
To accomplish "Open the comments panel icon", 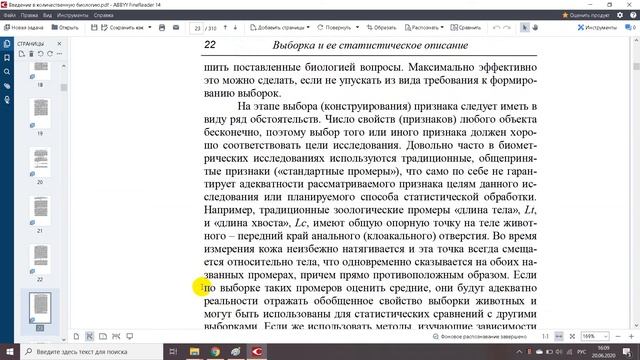I will (x=630, y=27).
